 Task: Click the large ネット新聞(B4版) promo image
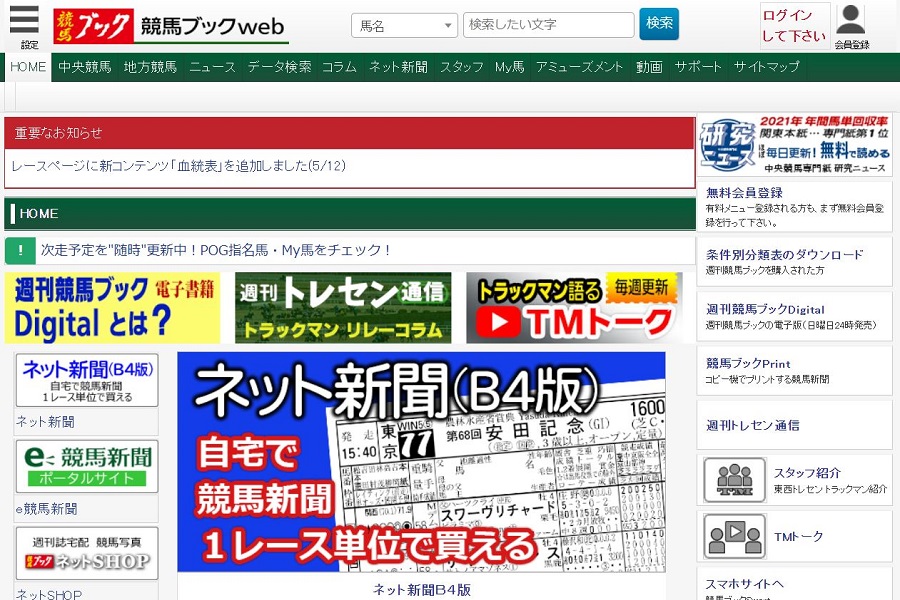click(421, 462)
